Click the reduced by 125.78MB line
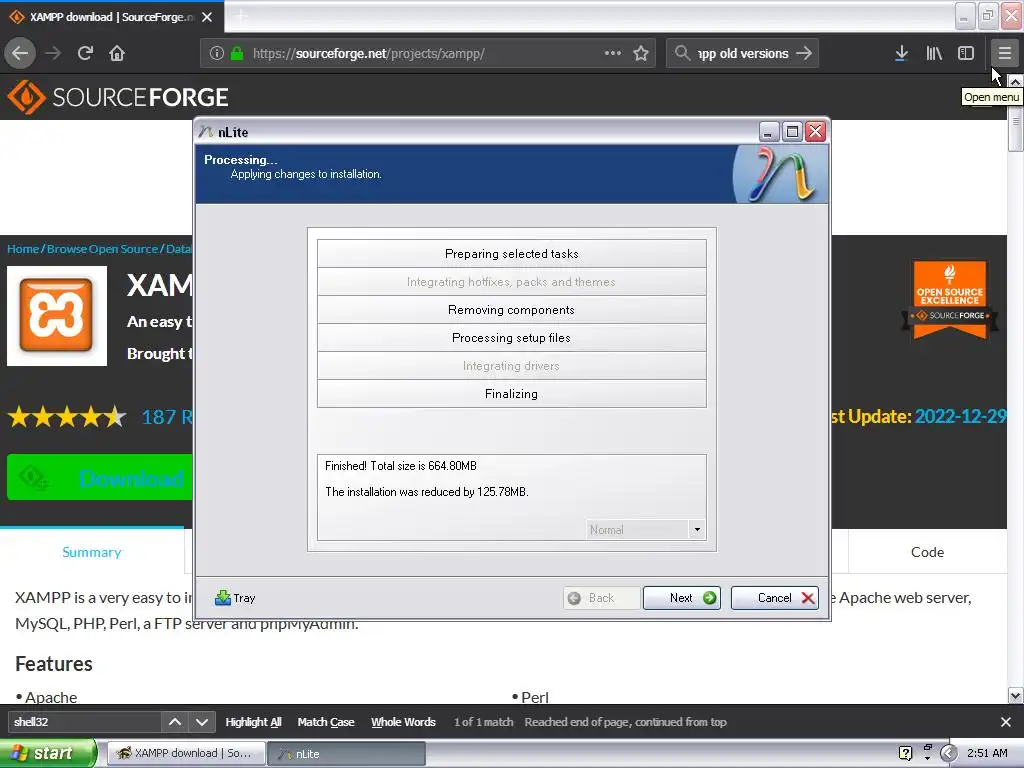The width and height of the screenshot is (1024, 768). [426, 492]
